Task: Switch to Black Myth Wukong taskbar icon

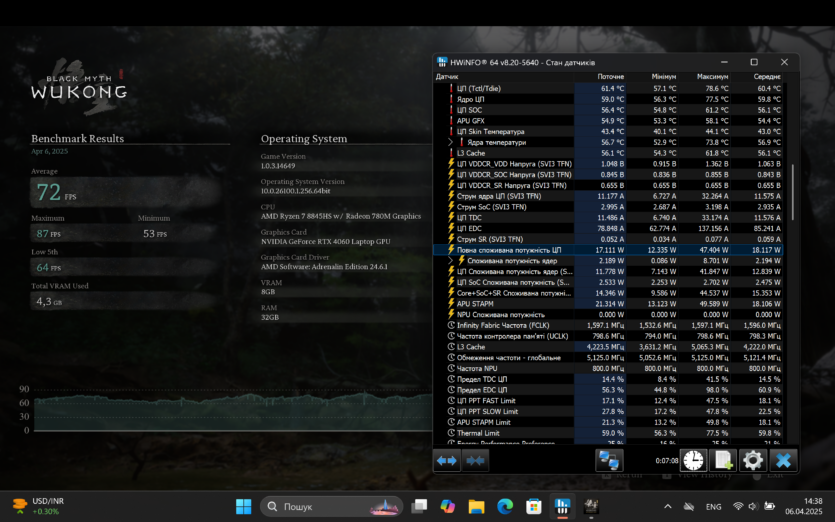Action: pyautogui.click(x=591, y=506)
